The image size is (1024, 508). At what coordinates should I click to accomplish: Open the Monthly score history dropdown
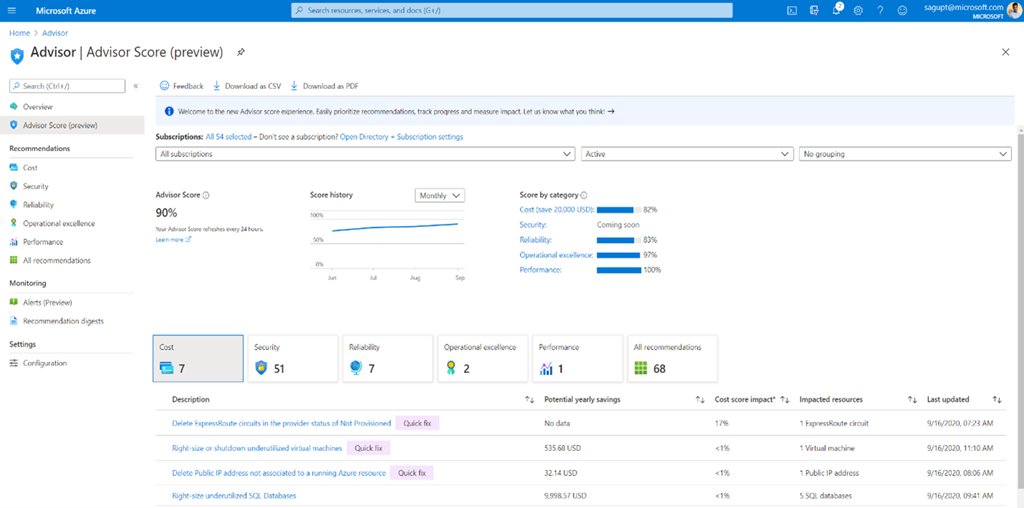pos(440,195)
